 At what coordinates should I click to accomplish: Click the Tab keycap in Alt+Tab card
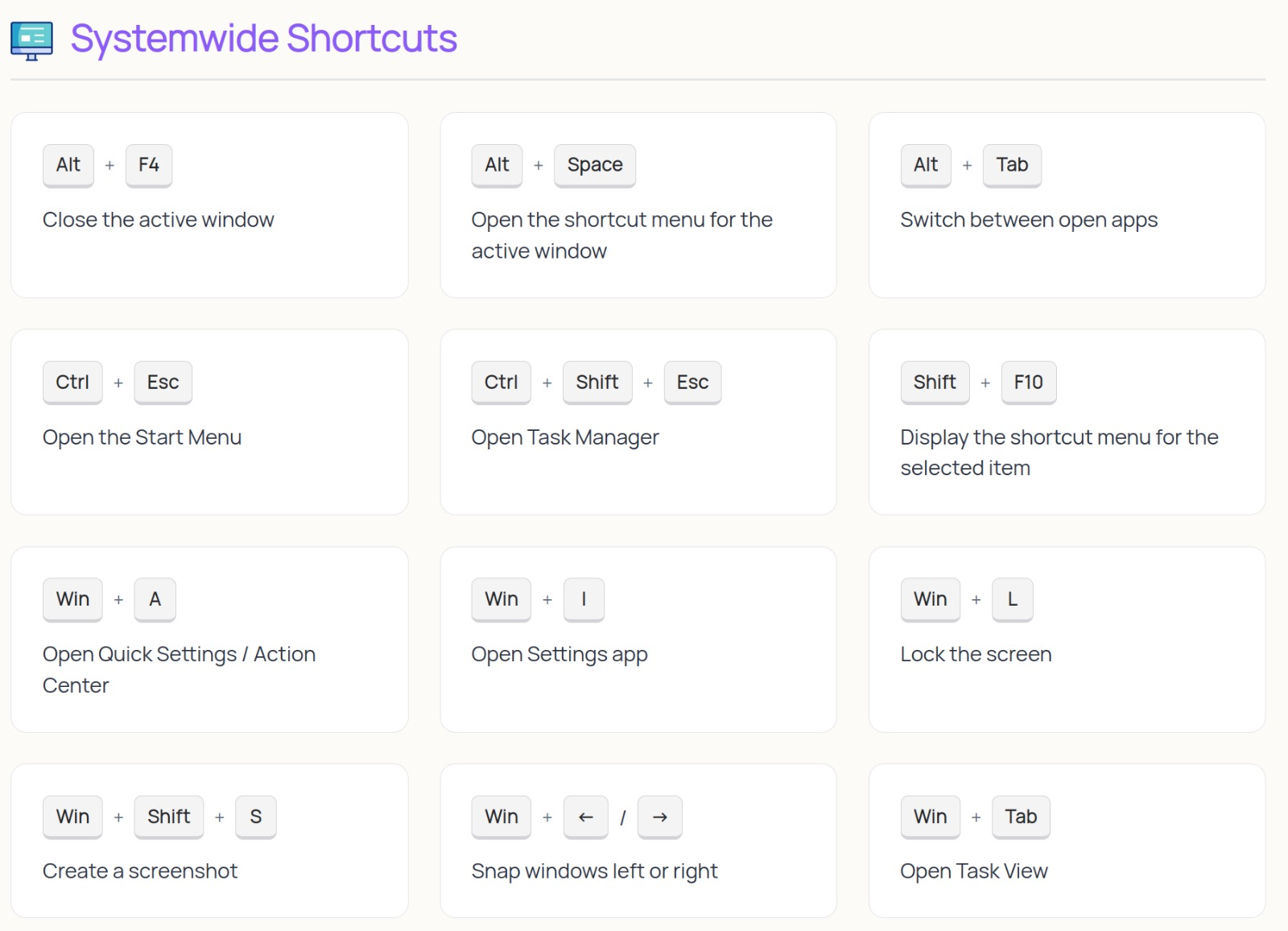point(1012,165)
